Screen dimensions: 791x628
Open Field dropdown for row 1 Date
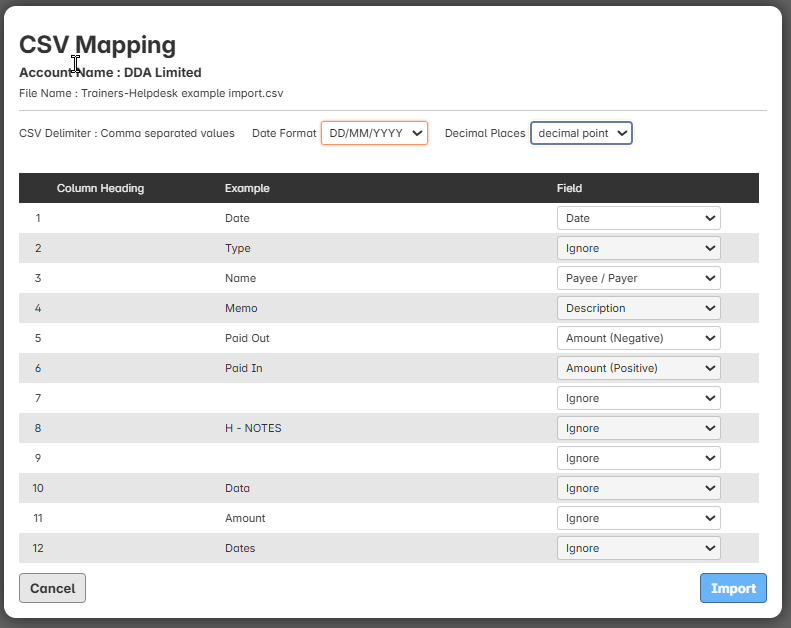639,218
